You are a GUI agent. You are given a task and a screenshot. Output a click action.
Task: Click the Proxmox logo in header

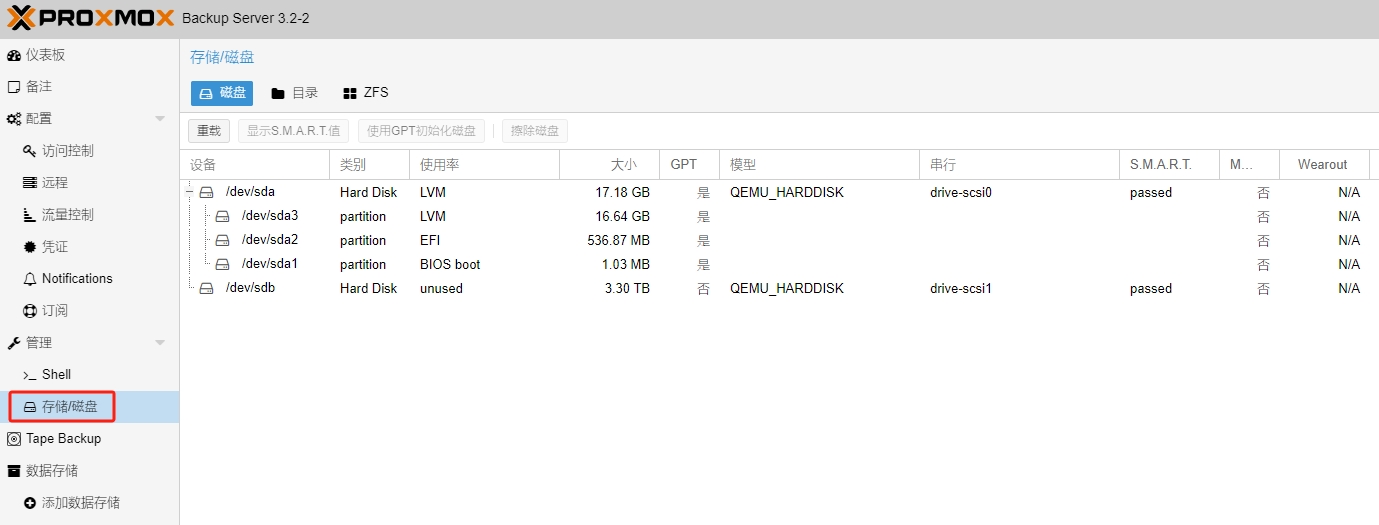90,18
